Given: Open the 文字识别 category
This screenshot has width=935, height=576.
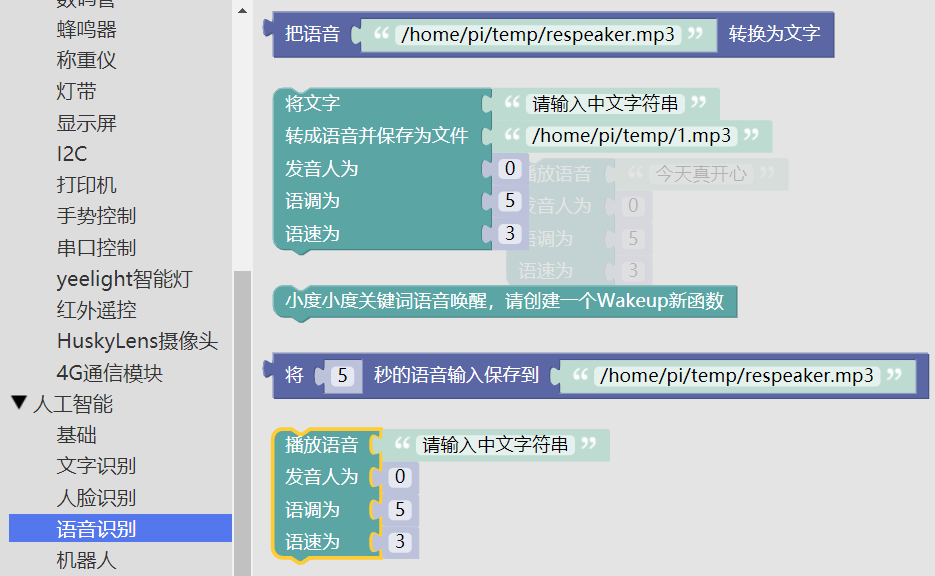Looking at the screenshot, I should [96, 466].
